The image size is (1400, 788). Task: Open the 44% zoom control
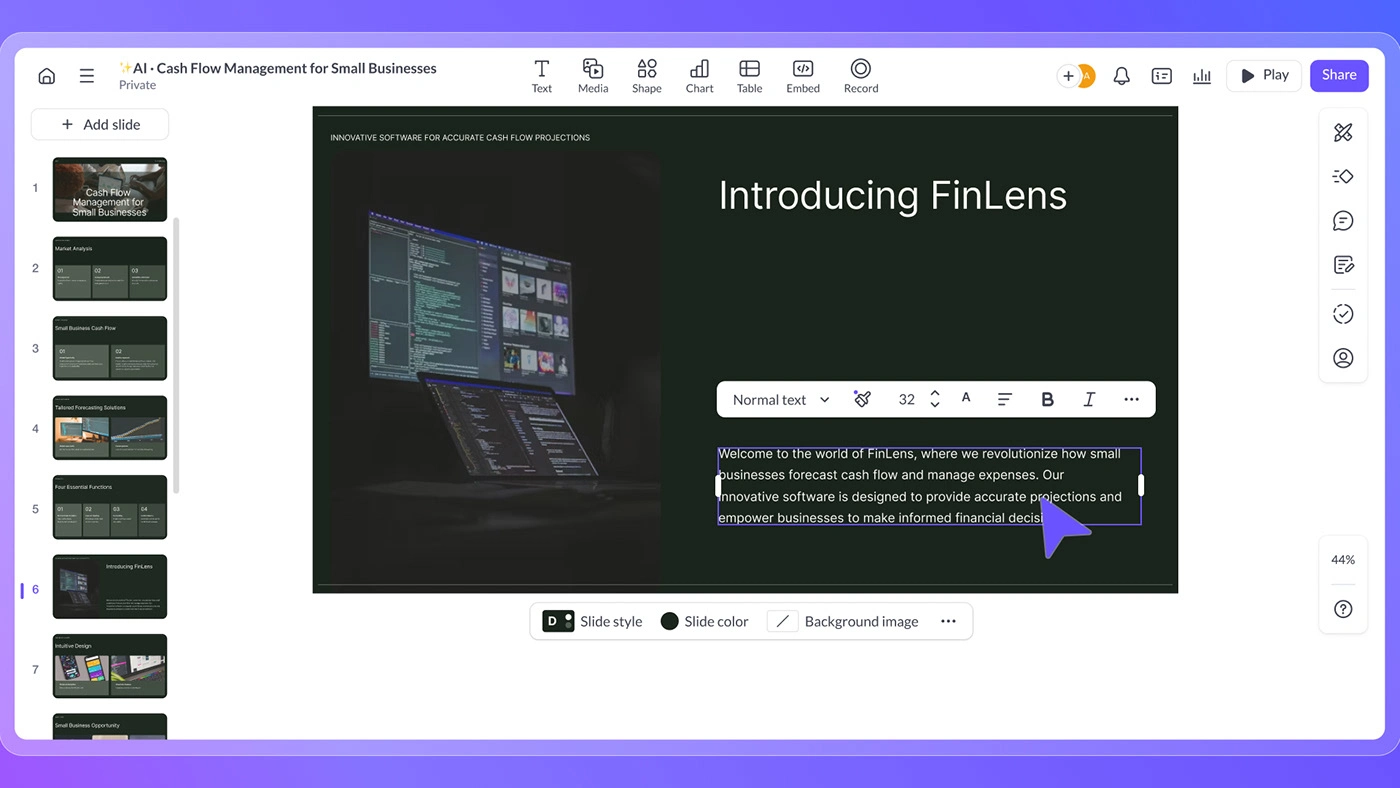pyautogui.click(x=1343, y=560)
